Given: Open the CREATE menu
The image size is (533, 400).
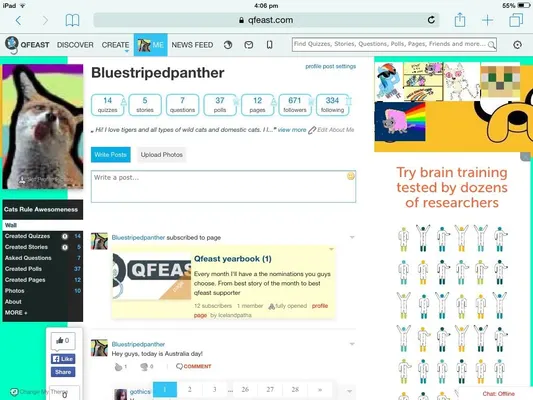Looking at the screenshot, I should point(115,45).
